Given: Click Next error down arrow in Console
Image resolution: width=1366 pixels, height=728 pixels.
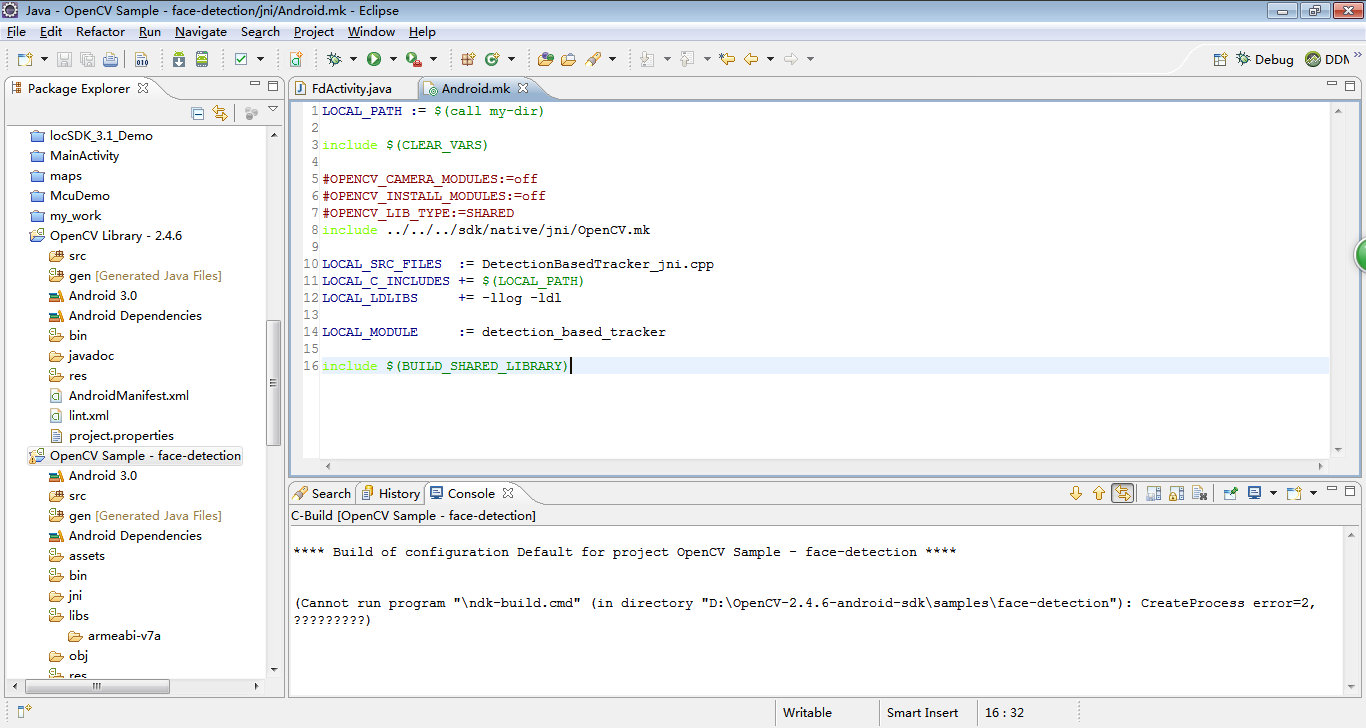Looking at the screenshot, I should (x=1076, y=493).
